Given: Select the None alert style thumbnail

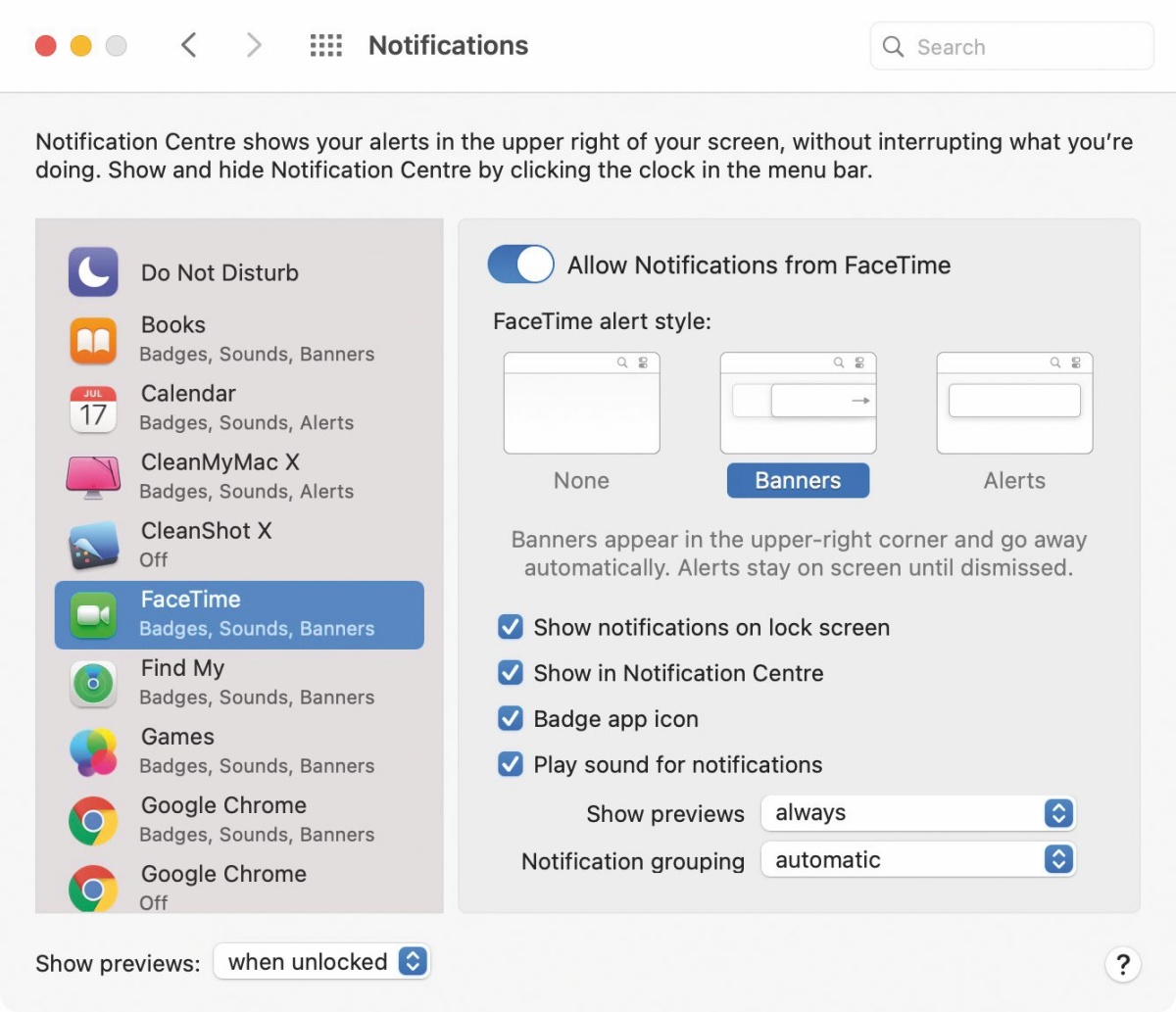Looking at the screenshot, I should point(582,404).
